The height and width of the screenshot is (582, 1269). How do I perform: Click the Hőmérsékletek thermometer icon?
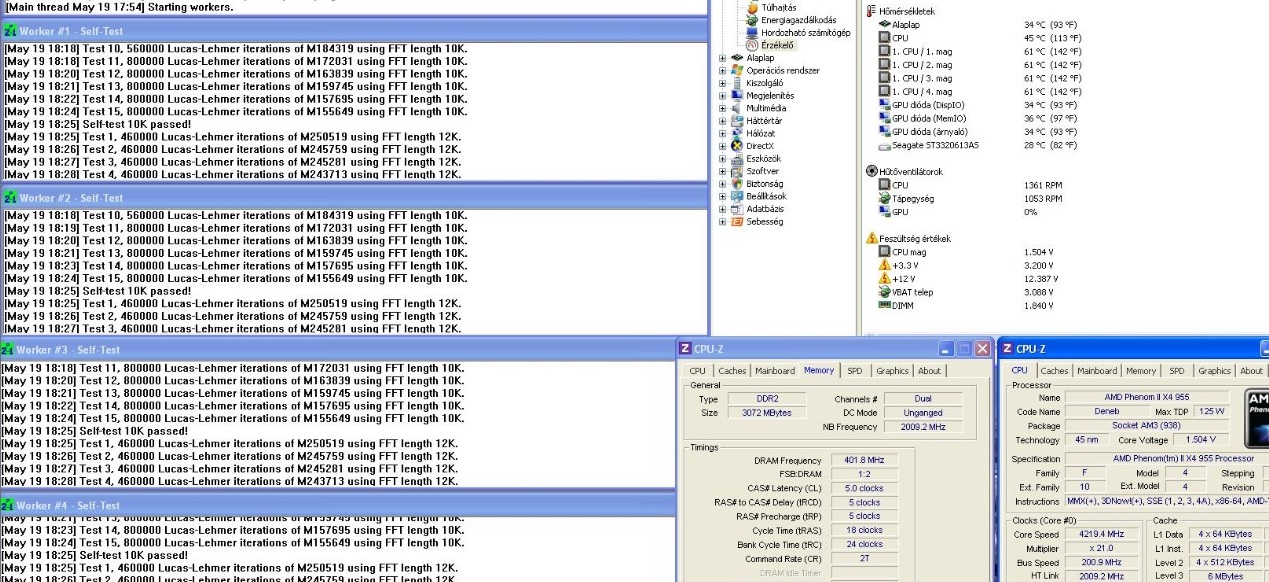[x=870, y=9]
